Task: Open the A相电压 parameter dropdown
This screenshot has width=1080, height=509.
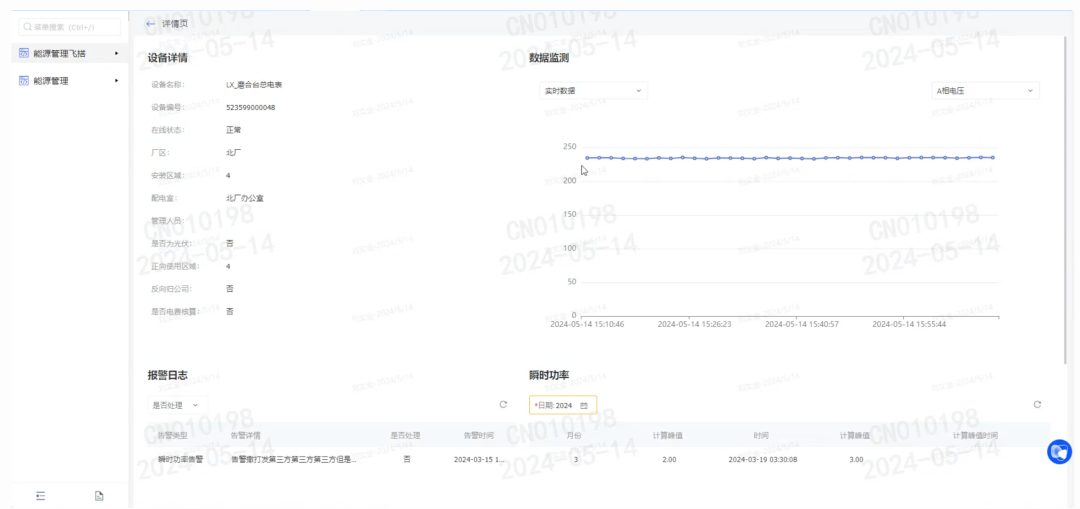Action: [x=985, y=91]
